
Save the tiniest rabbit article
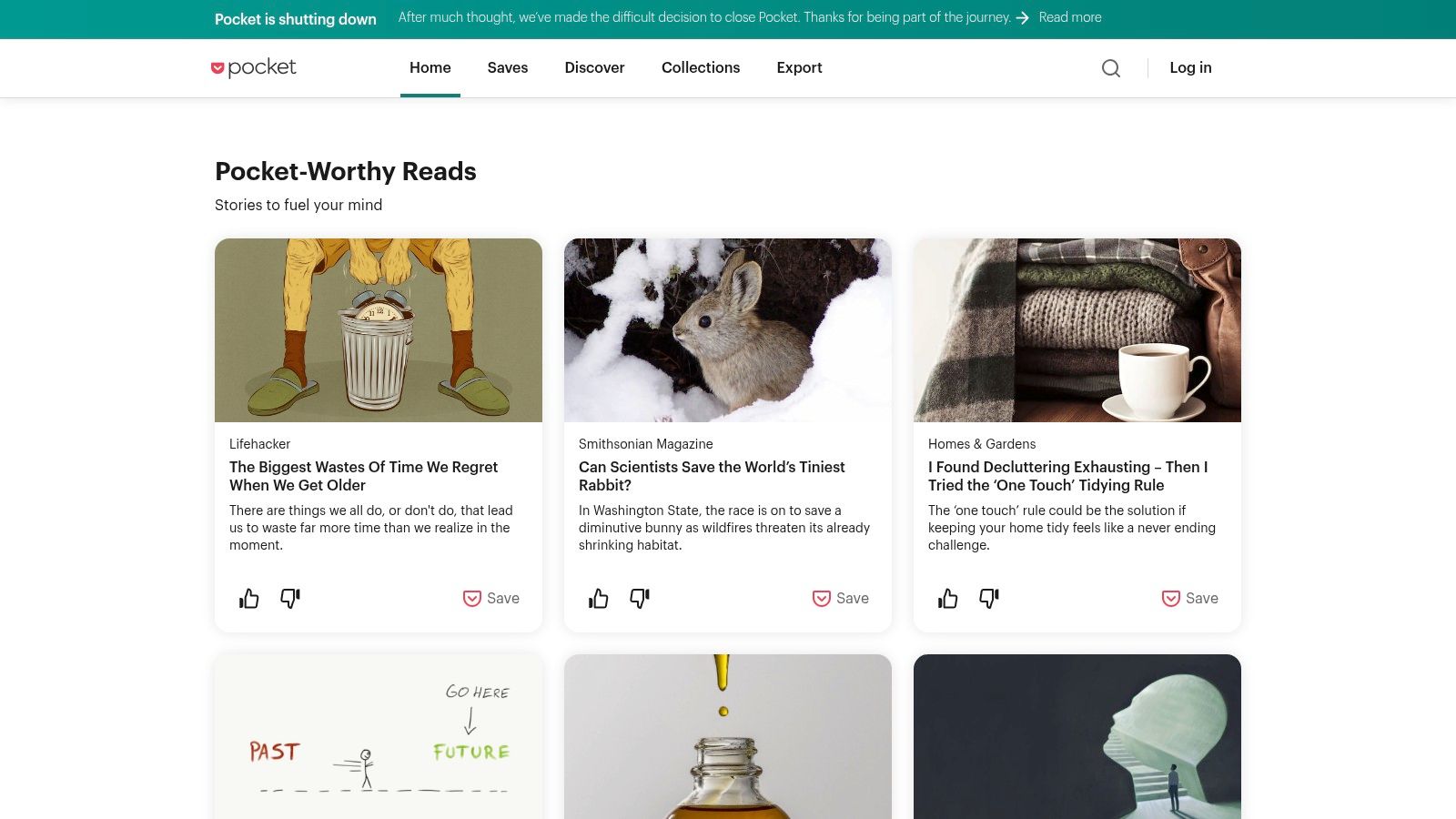click(x=841, y=598)
